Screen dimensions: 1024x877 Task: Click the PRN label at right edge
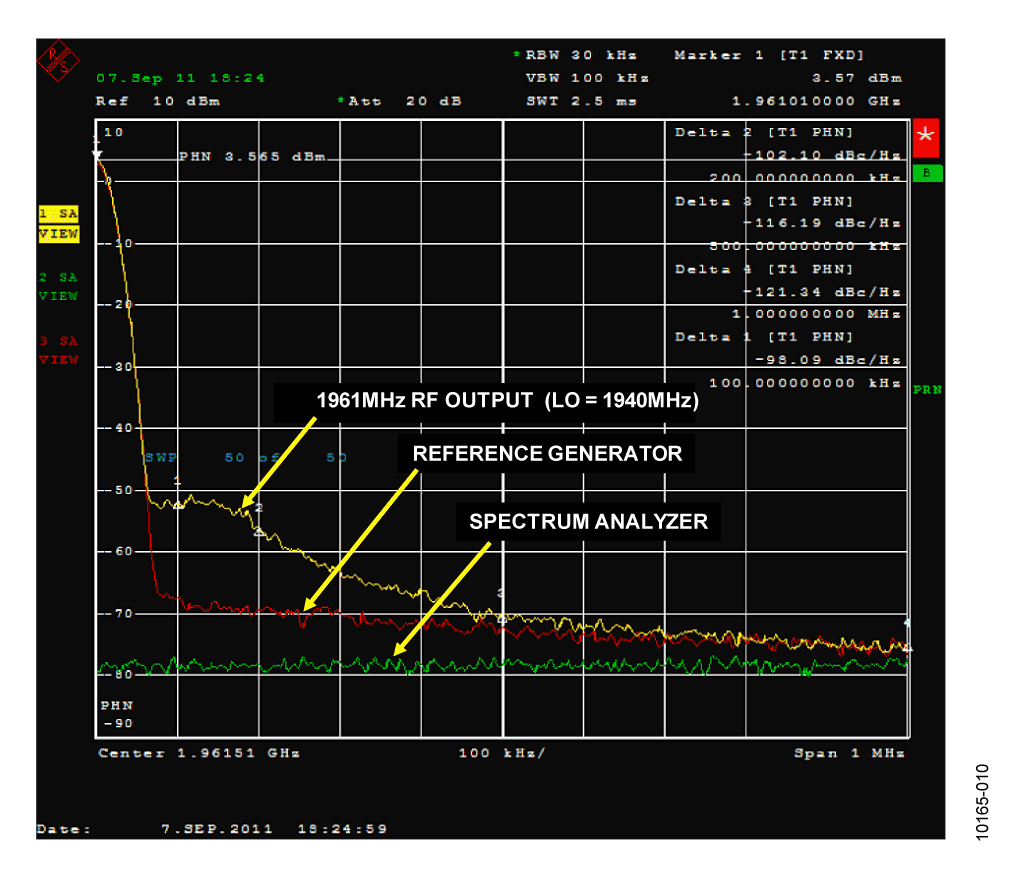(x=927, y=390)
